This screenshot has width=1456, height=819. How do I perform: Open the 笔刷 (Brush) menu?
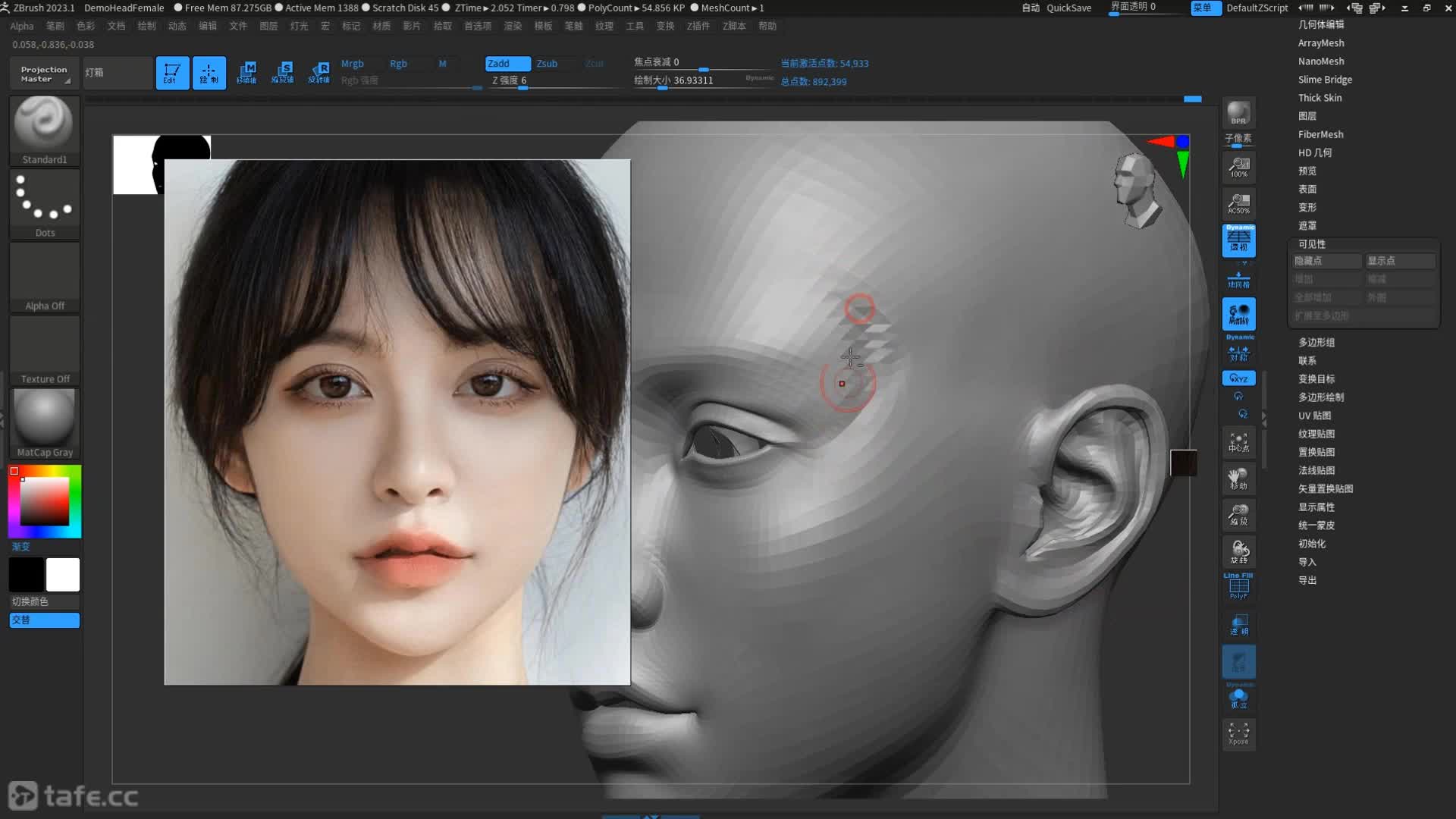click(55, 26)
